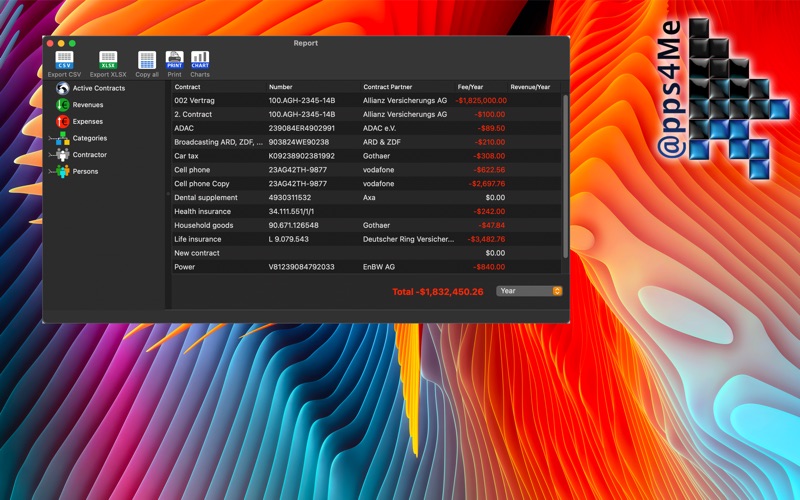The height and width of the screenshot is (500, 800).
Task: Click the number 4930311532
Action: tap(290, 197)
